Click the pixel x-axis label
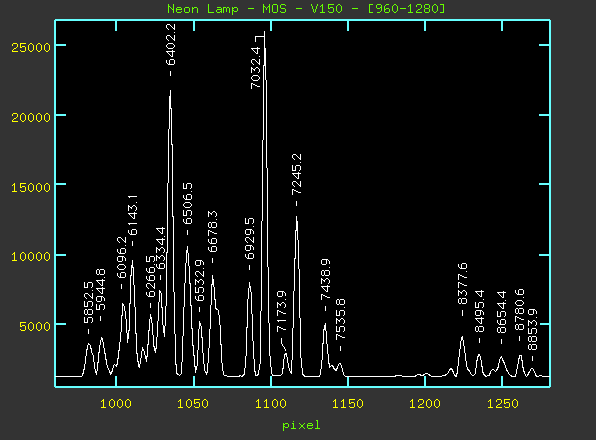Image resolution: width=596 pixels, height=440 pixels. click(x=301, y=425)
